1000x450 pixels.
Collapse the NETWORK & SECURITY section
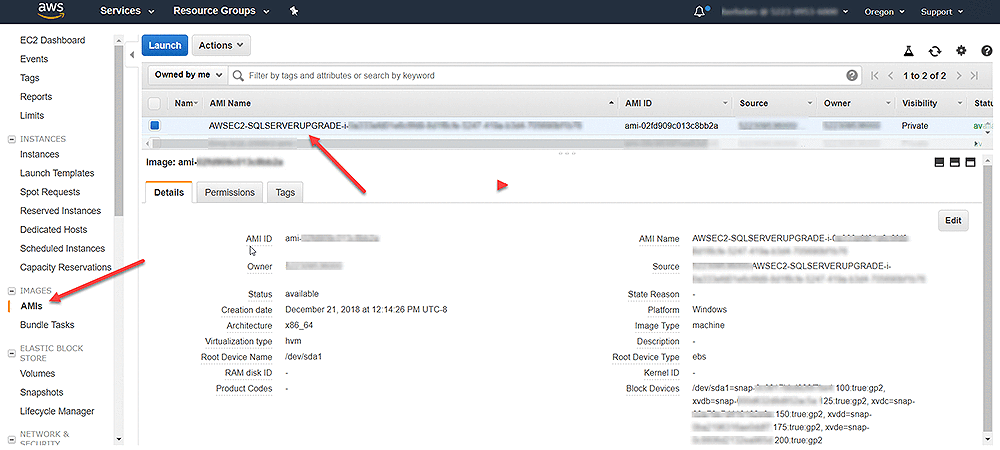[x=11, y=439]
